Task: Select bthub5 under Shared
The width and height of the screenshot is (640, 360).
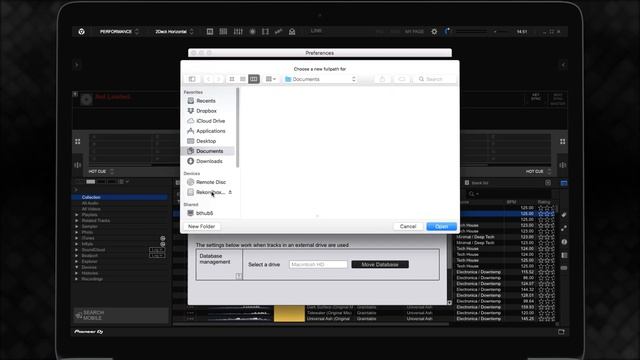Action: tap(209, 213)
